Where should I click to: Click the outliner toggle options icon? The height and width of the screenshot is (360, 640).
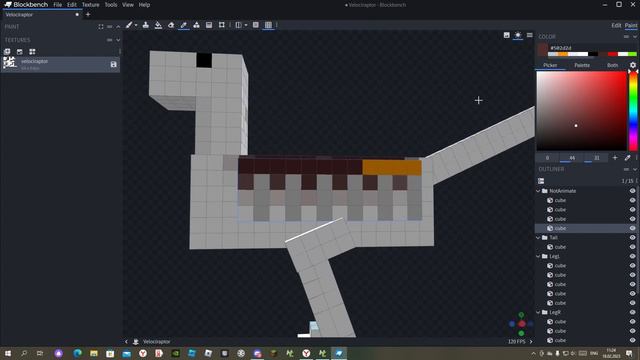(x=541, y=181)
